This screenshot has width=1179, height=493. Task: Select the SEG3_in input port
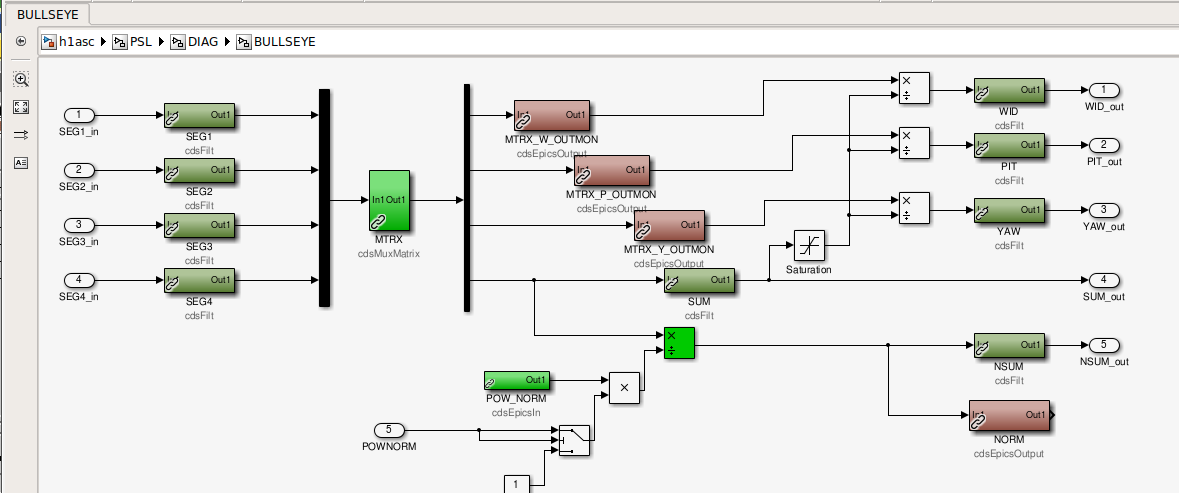(79, 225)
